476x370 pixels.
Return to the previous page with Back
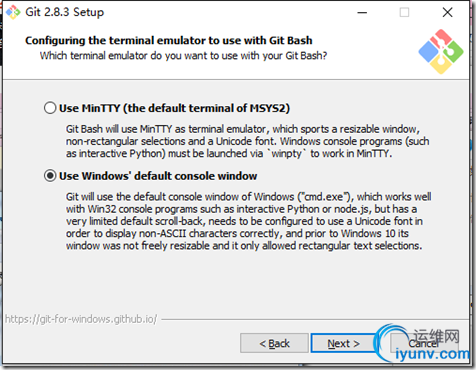274,343
